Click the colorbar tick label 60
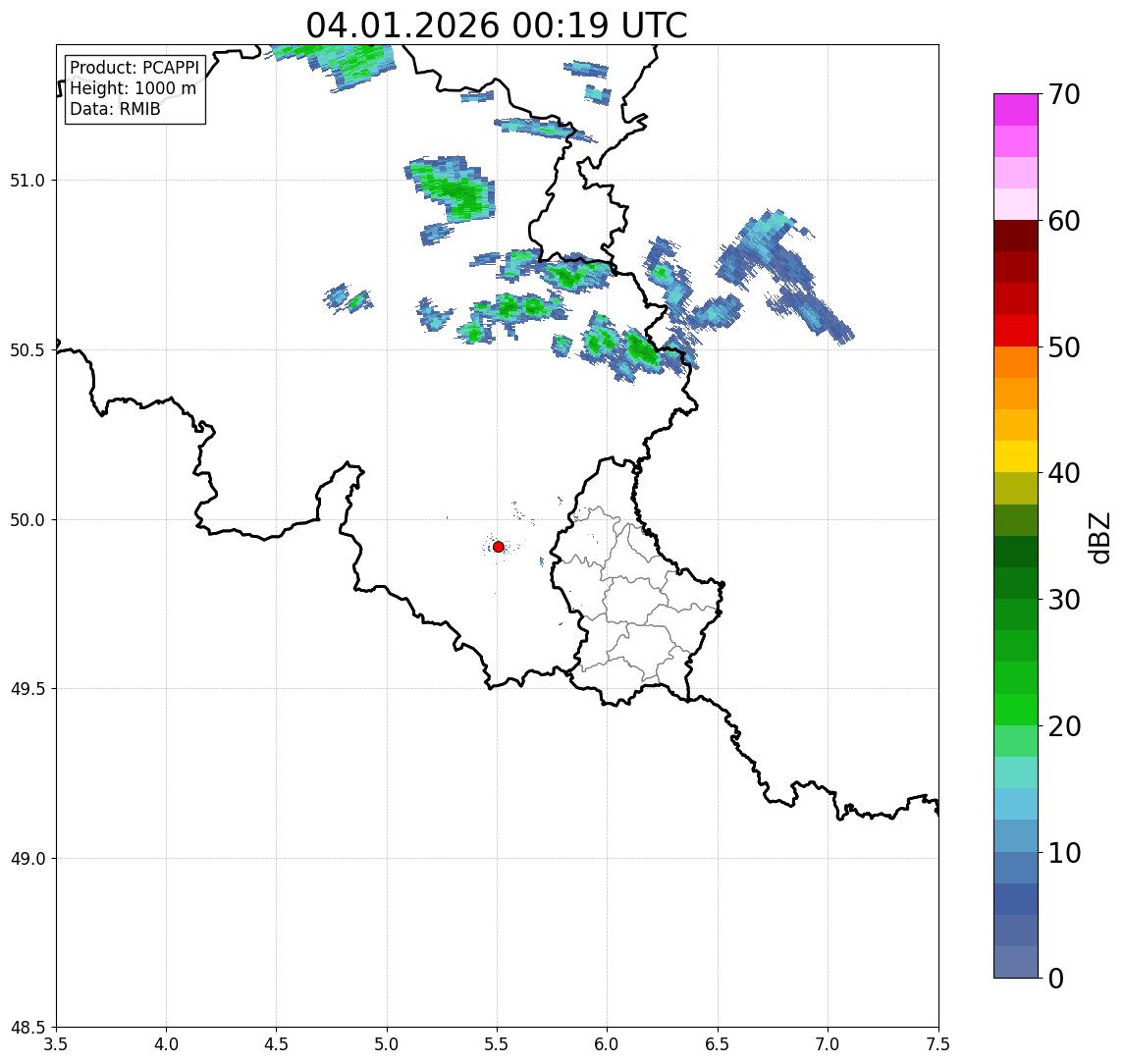Viewport: 1124px width, 1064px height. [x=1064, y=222]
